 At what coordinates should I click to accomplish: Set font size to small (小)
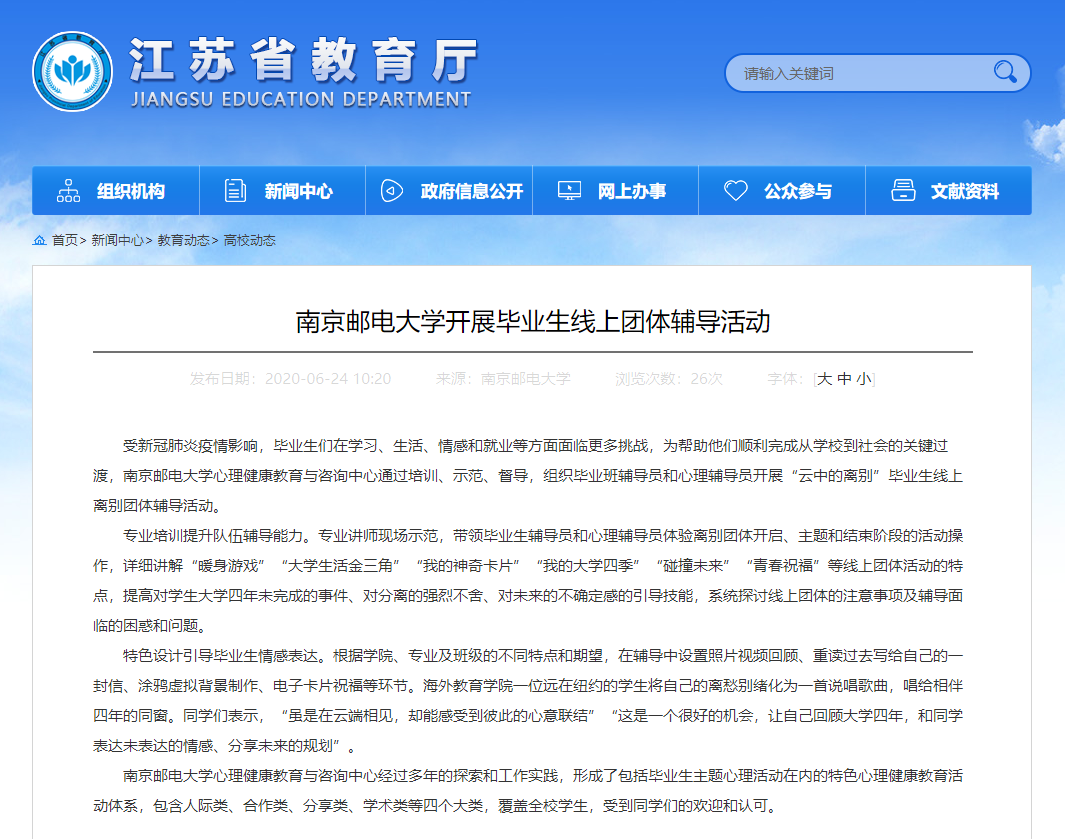tap(864, 379)
